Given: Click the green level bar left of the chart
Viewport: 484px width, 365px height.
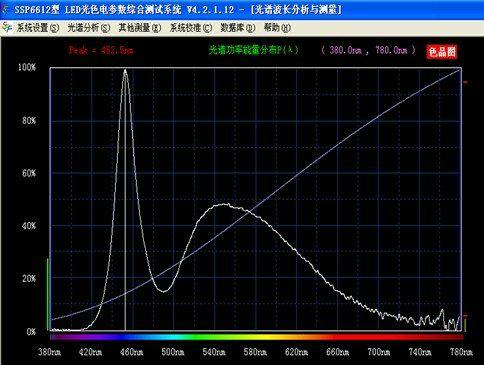Looking at the screenshot, I should click(48, 294).
